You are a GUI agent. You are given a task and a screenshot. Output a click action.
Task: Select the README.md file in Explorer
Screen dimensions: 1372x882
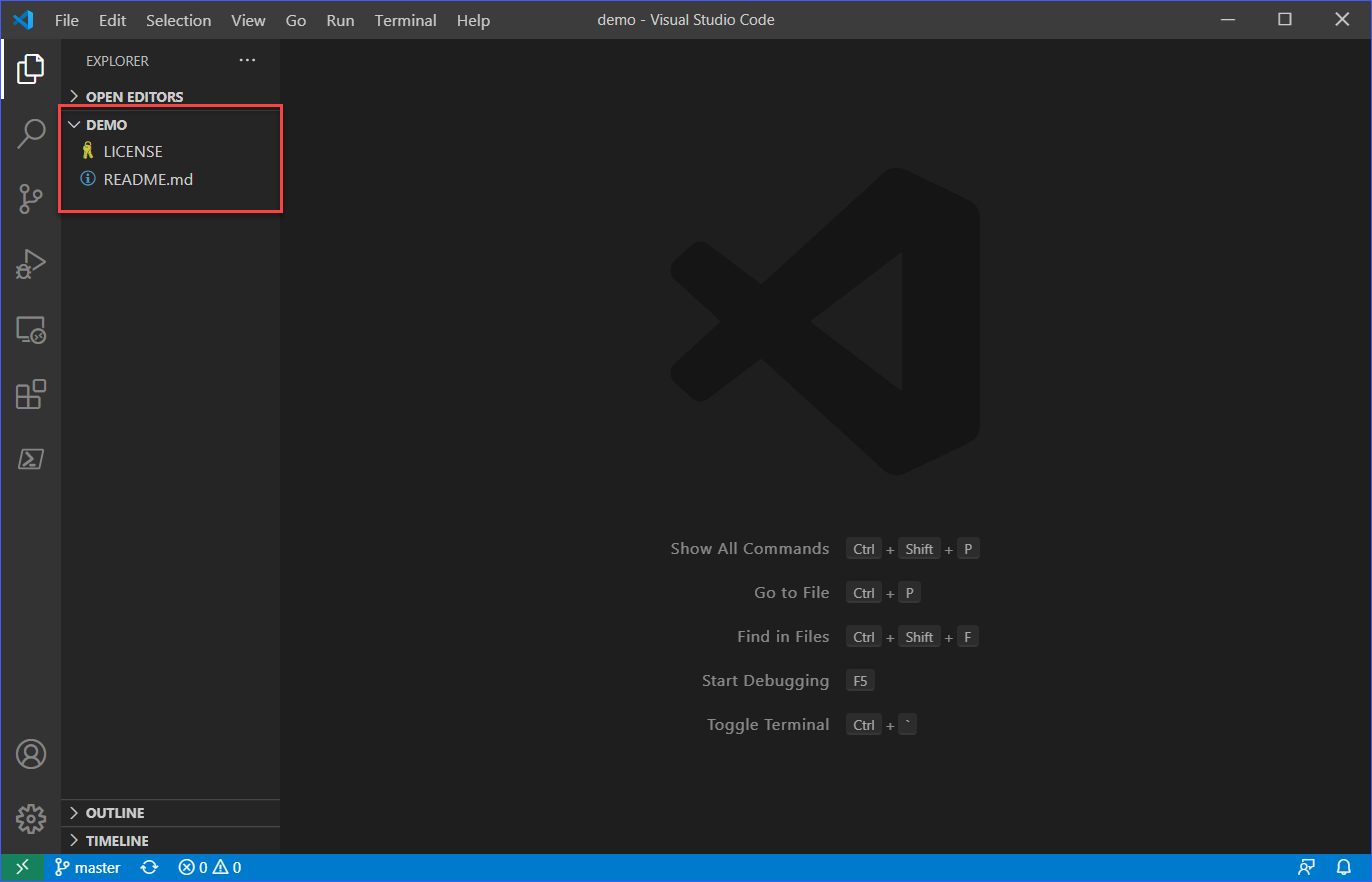pos(148,179)
